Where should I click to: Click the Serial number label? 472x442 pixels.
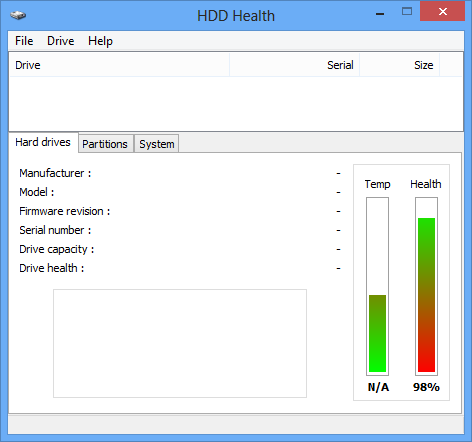click(x=55, y=230)
